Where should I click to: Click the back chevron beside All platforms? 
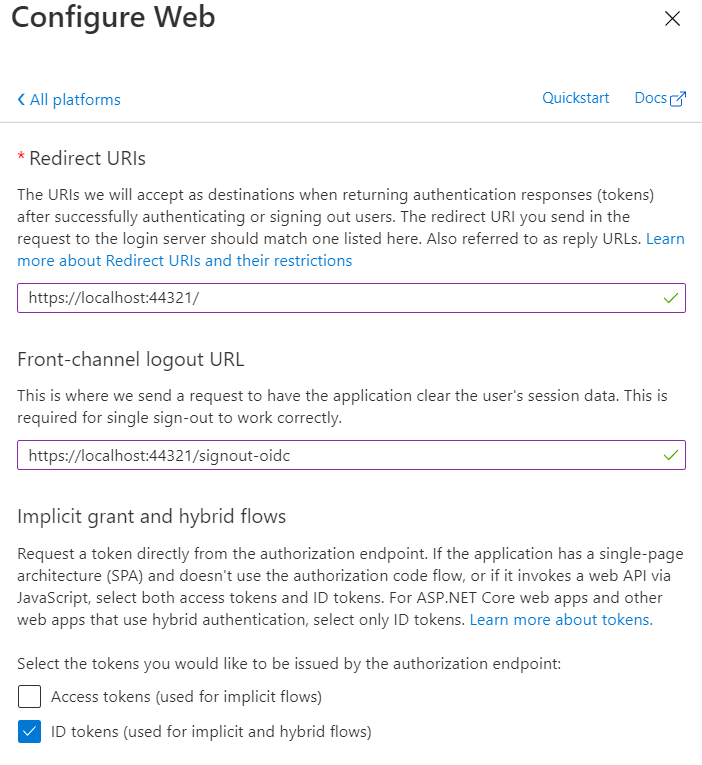[21, 100]
